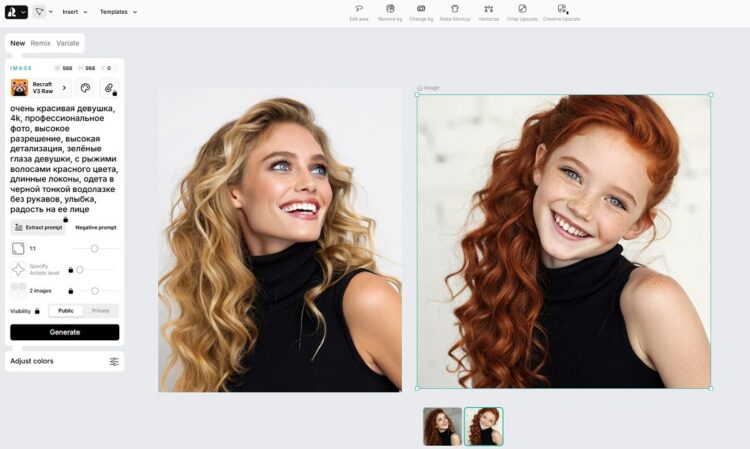Click the second selected variant thumbnail
Image resolution: width=750 pixels, height=449 pixels.
coord(484,427)
